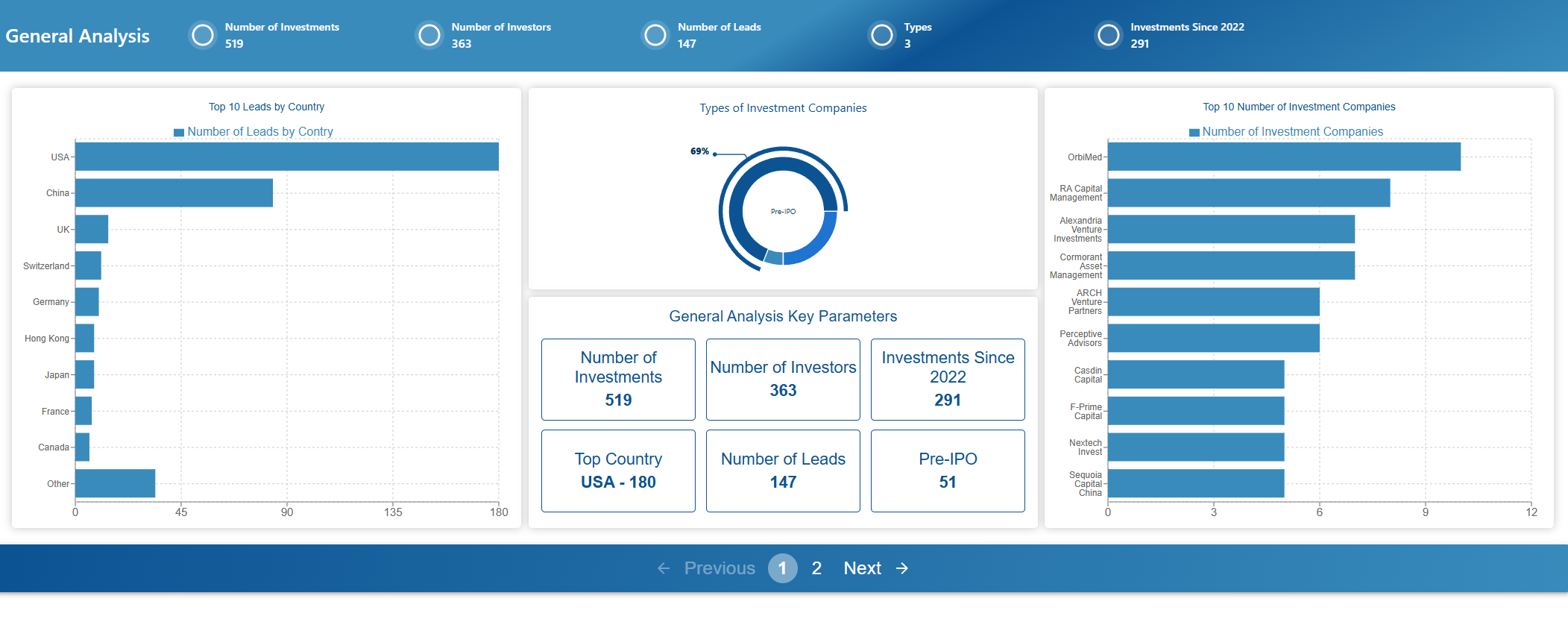Click the OrbiMed bar in companies chart

tap(1284, 157)
